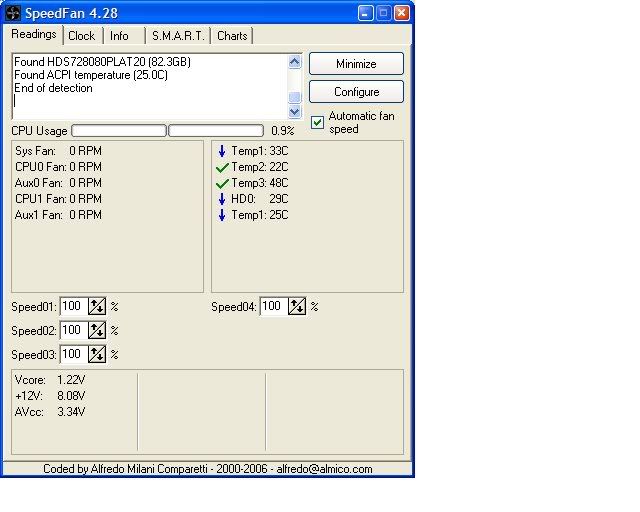
Task: Click the 'CPU1 Fan: 0 RPM' reading
Action: [x=58, y=199]
